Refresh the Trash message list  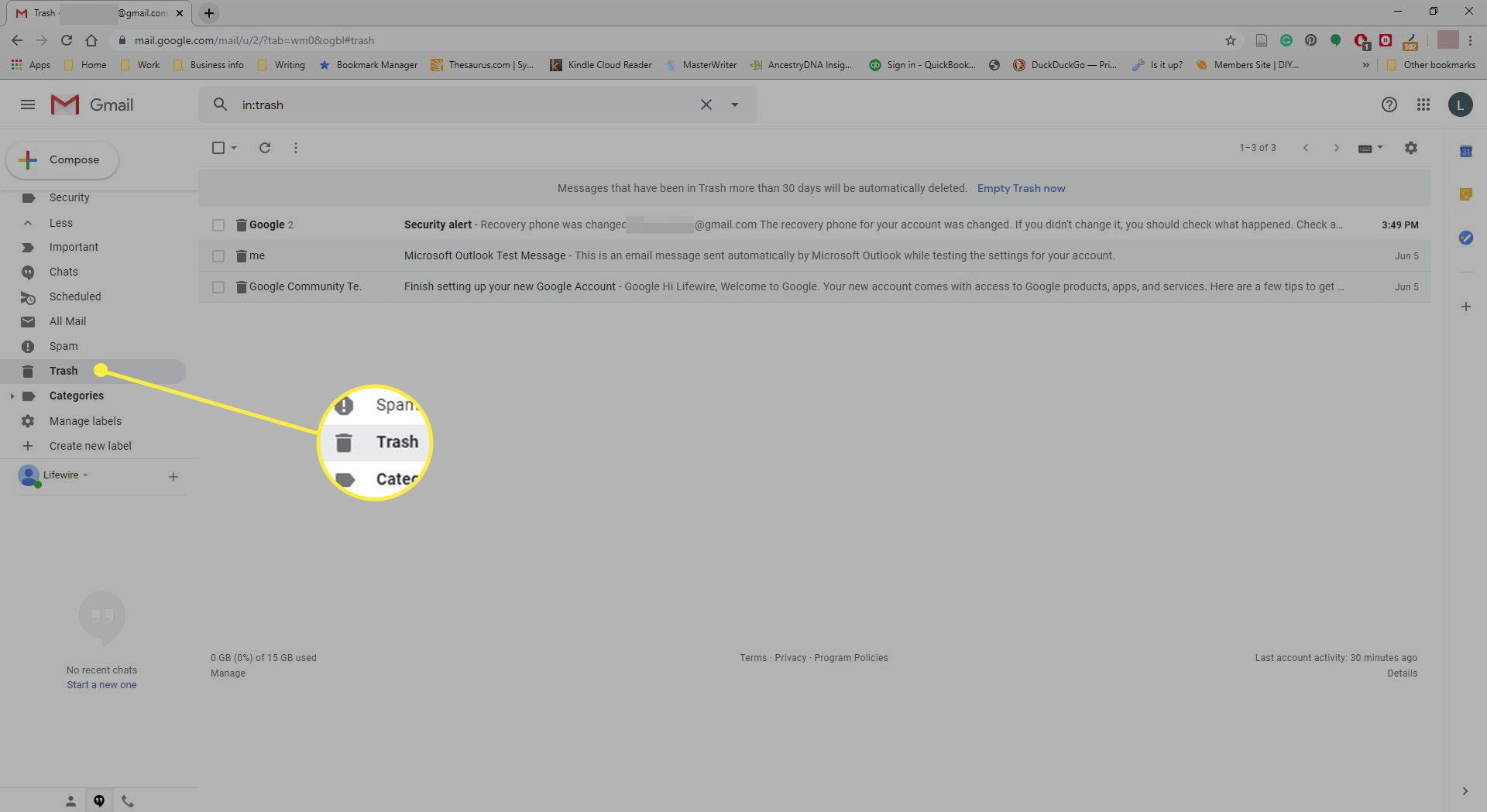click(264, 148)
